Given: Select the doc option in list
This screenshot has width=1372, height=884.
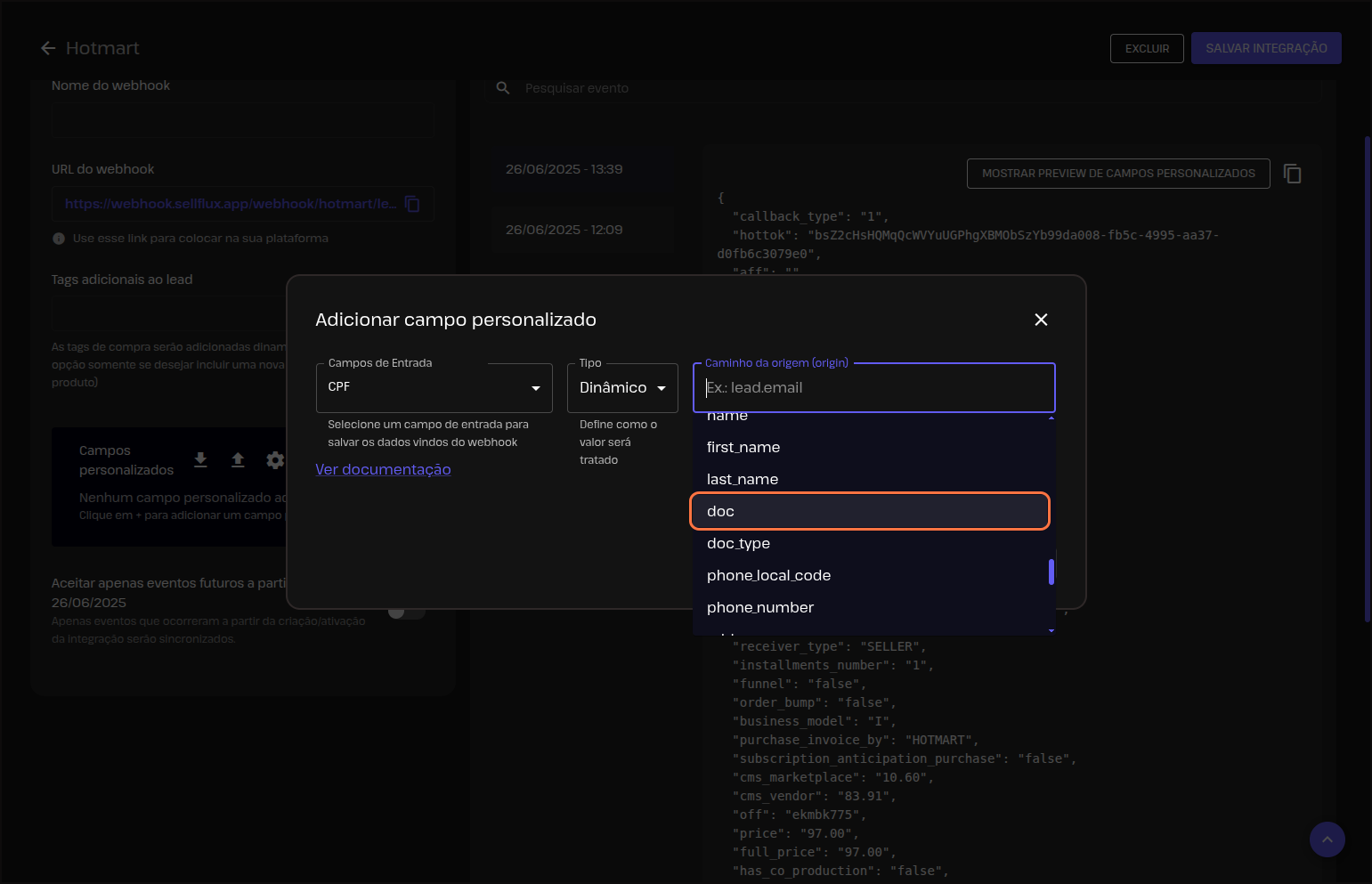Looking at the screenshot, I should click(870, 511).
